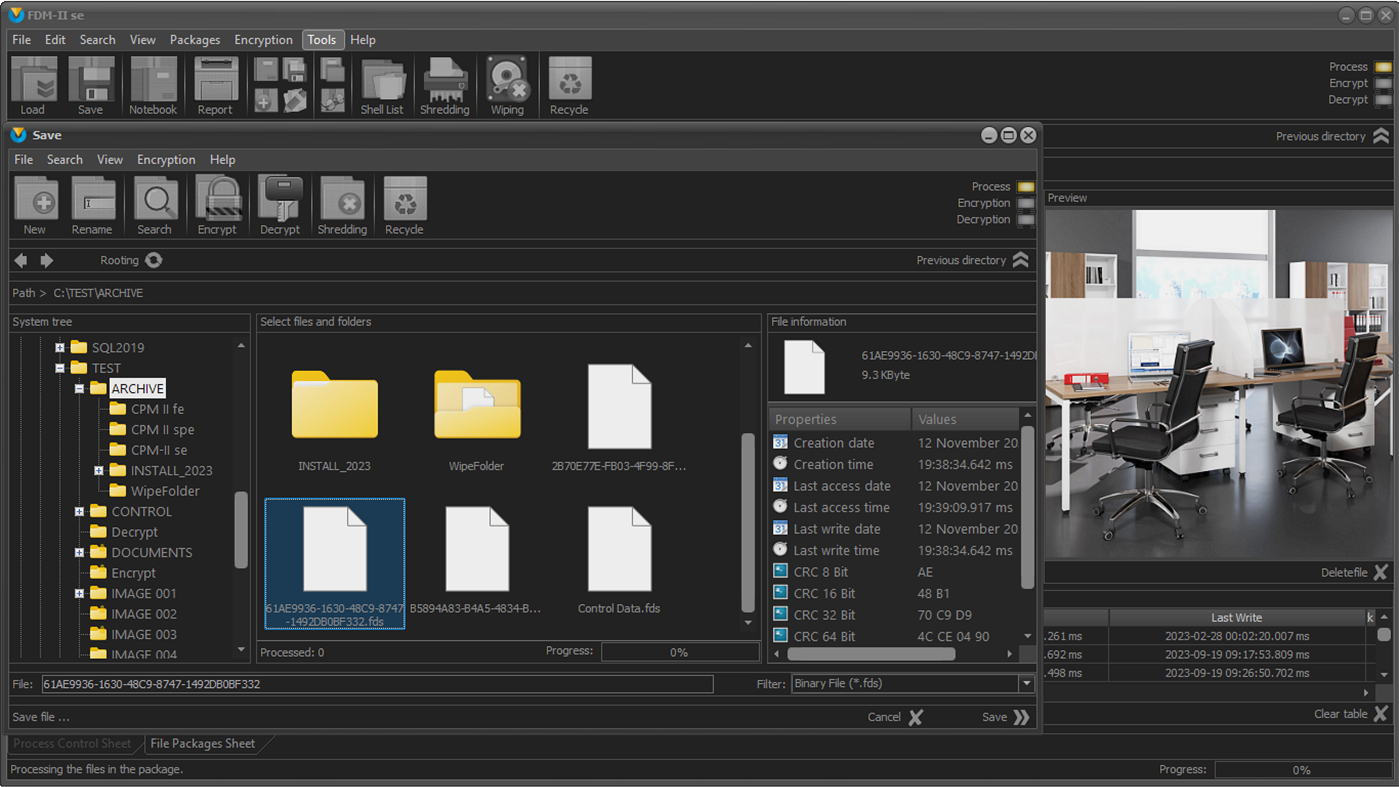1399x787 pixels.
Task: Expand the SQL2019 tree node
Action: 60,348
